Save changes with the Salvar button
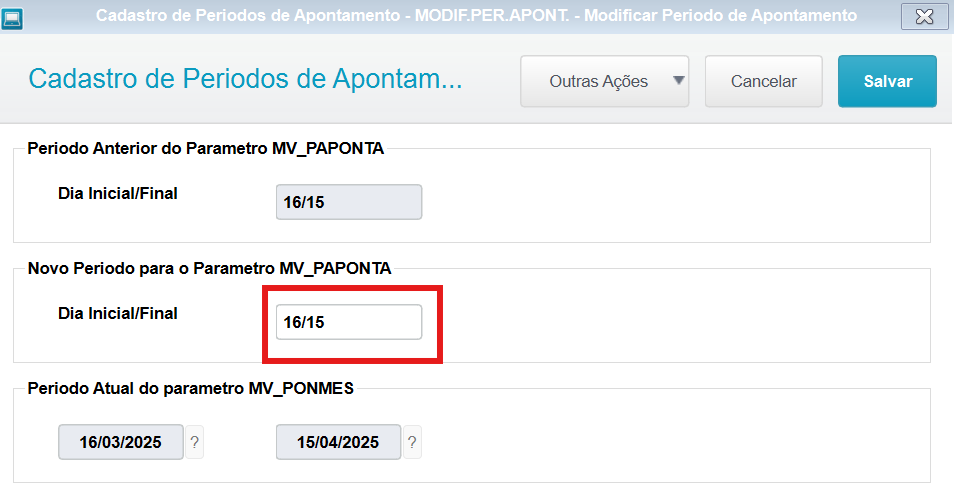 [887, 82]
